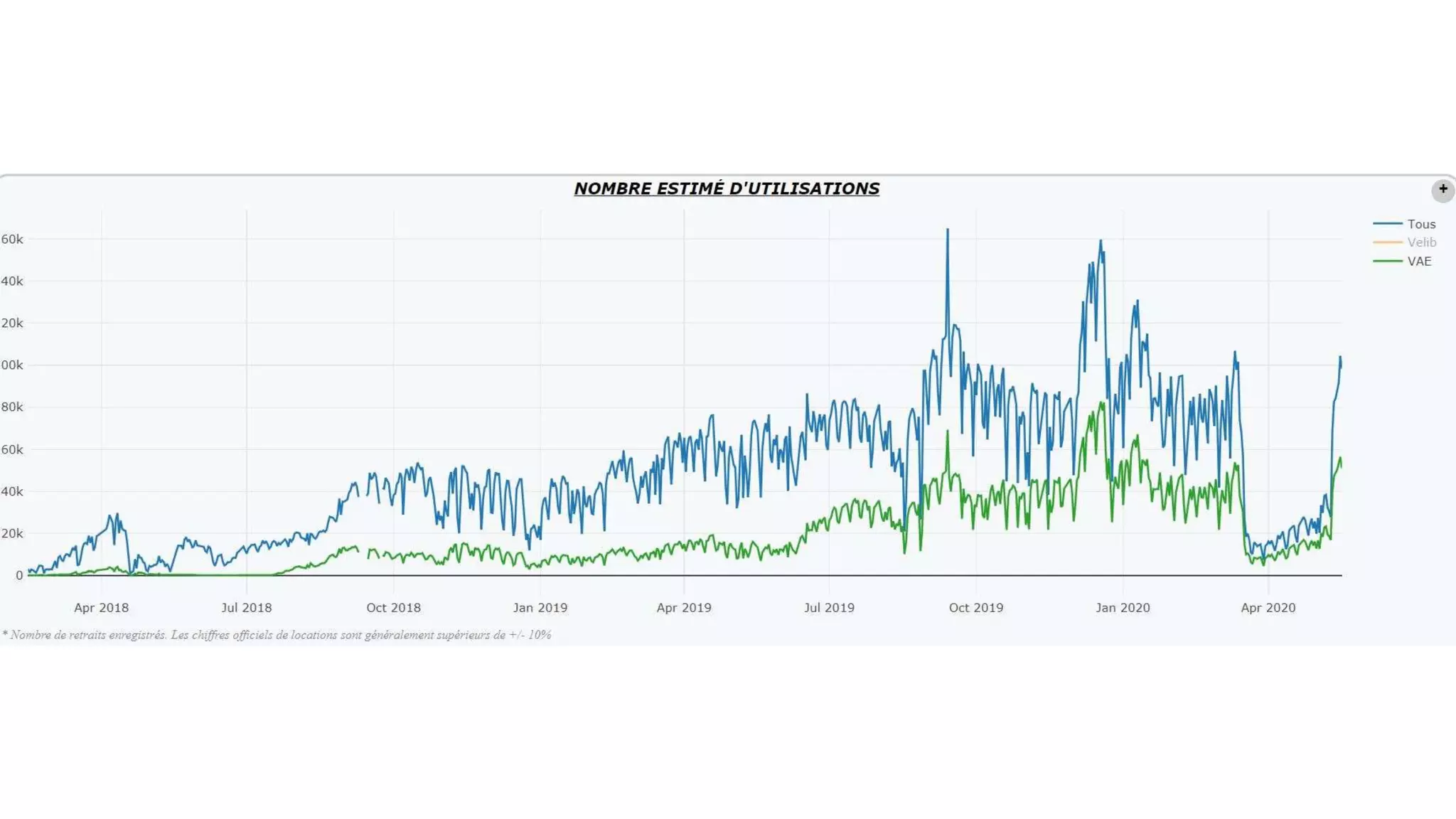Click the chart title Nombre estimé d'utilisations
The image size is (1456, 819).
(x=727, y=188)
